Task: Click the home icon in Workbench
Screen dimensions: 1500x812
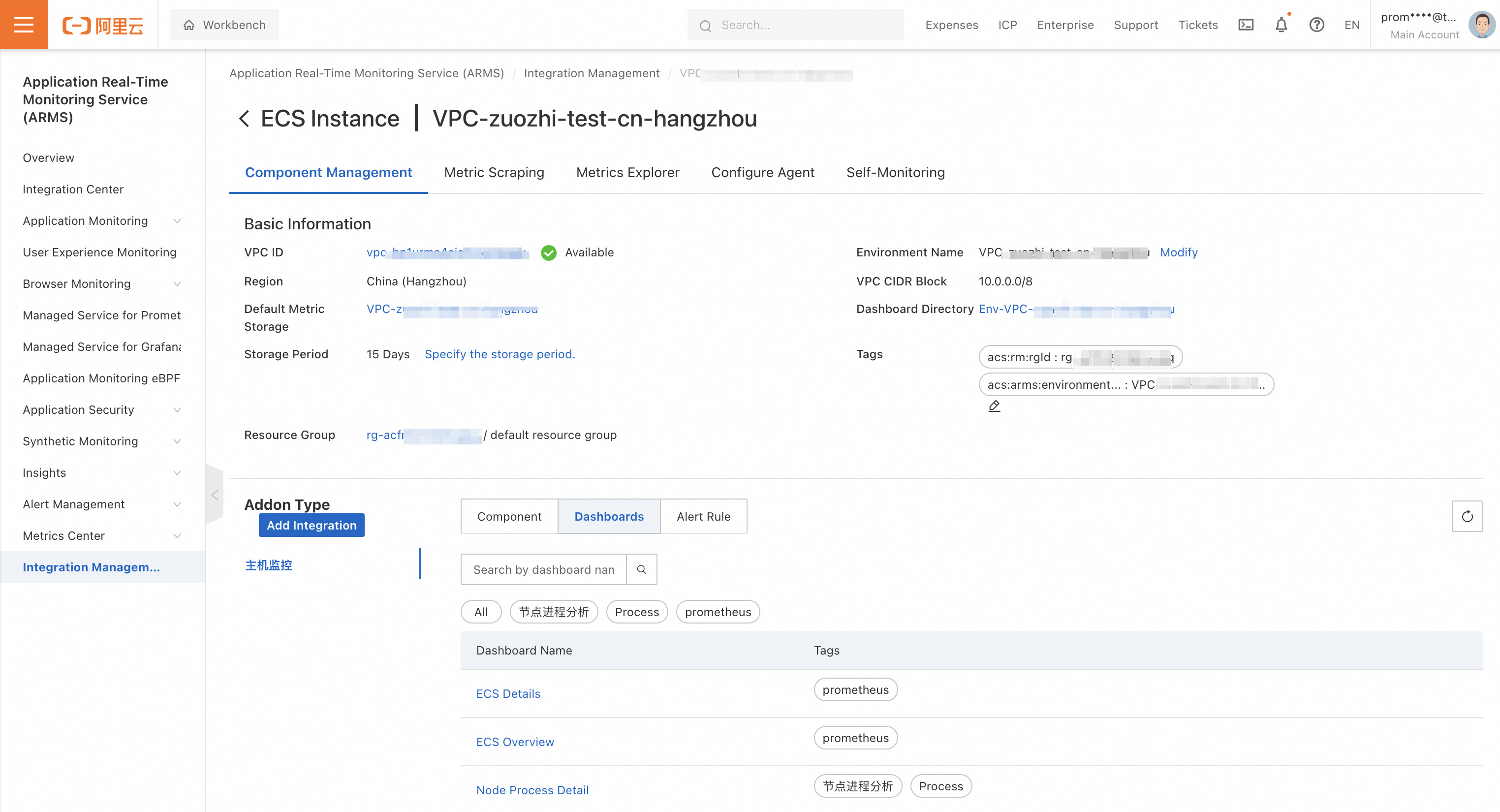Action: pos(189,25)
